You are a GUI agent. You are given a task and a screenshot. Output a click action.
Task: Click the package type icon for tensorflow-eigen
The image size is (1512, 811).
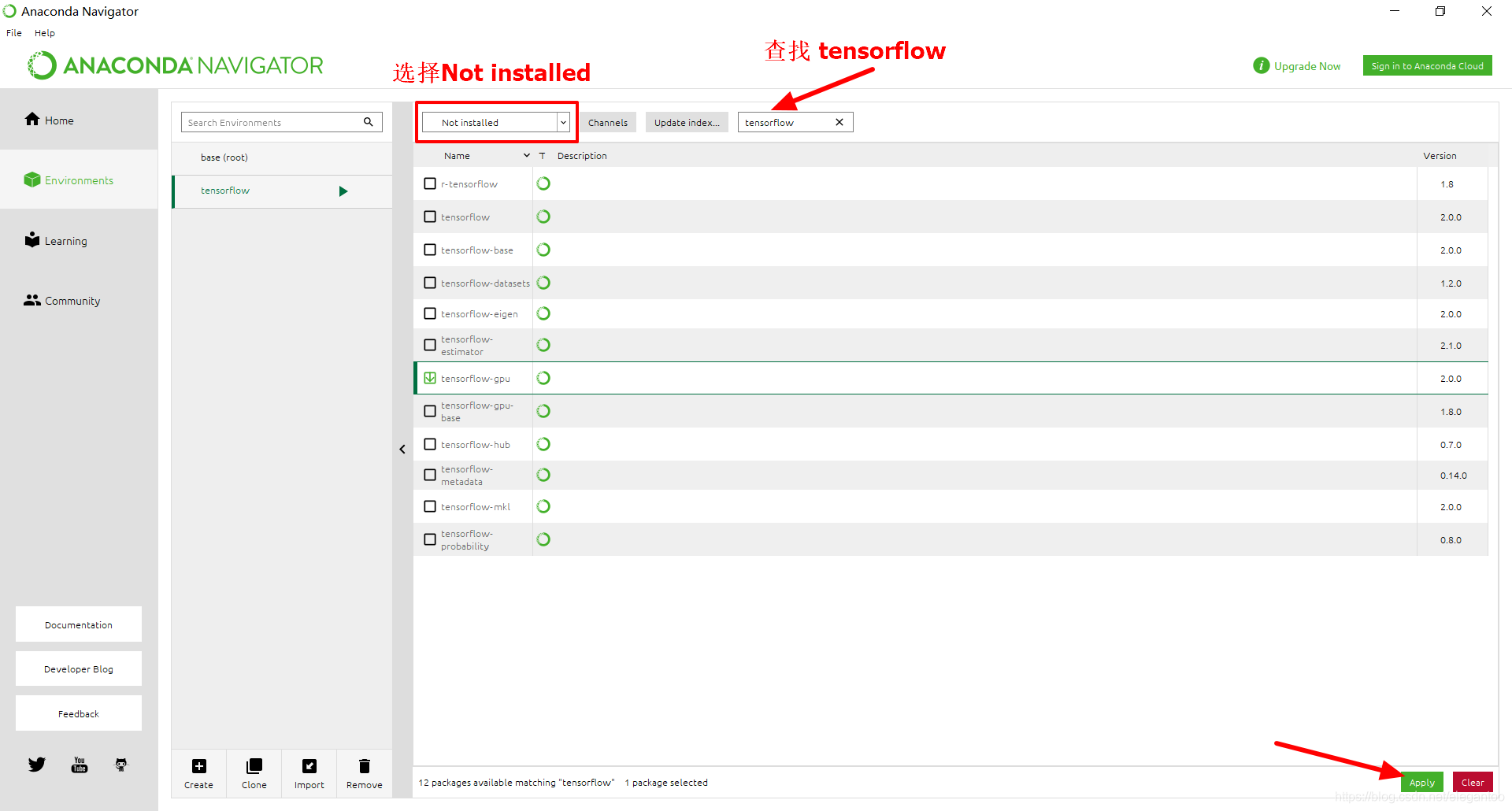point(543,313)
